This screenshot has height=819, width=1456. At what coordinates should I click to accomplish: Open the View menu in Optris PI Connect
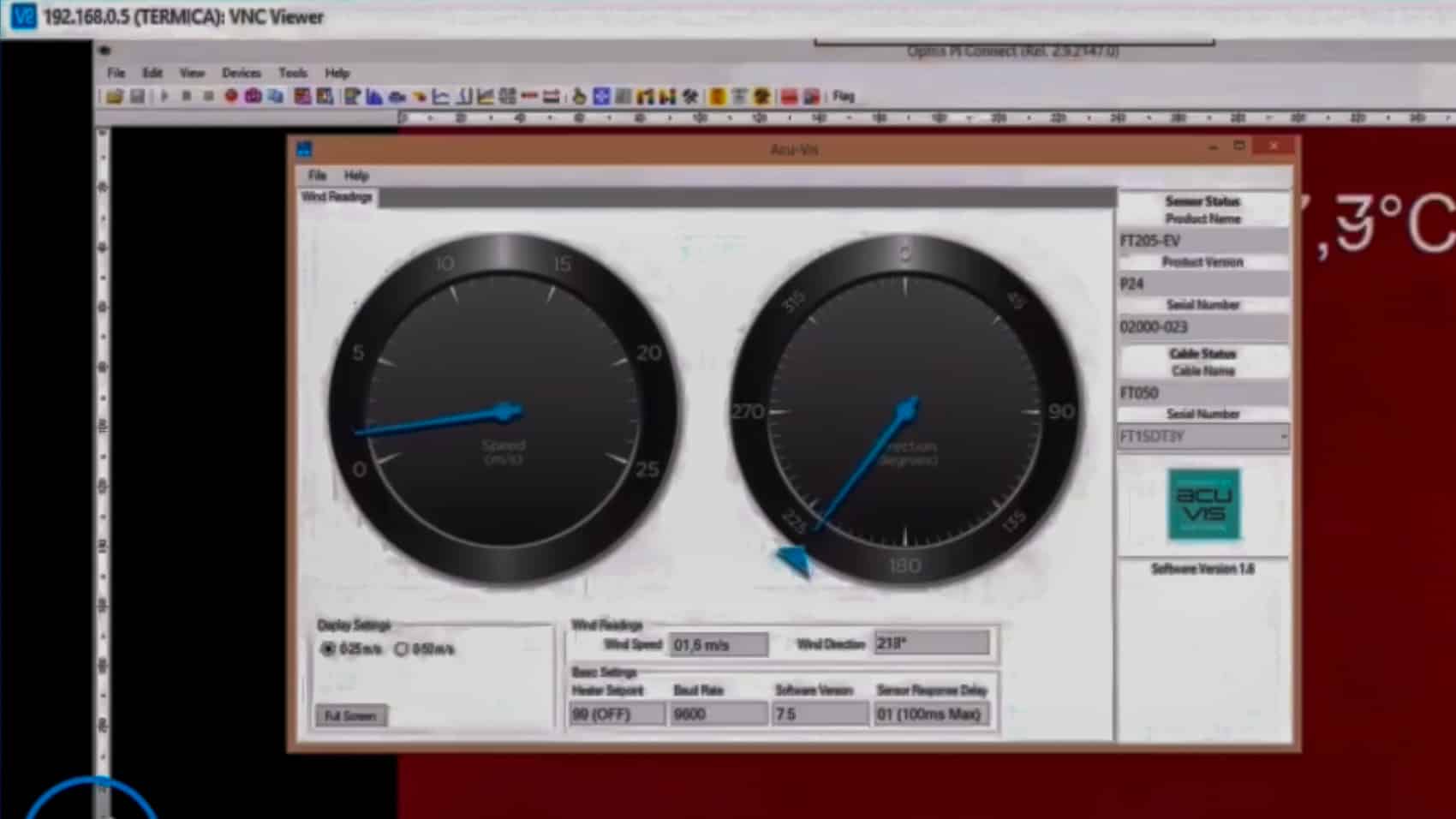click(x=192, y=74)
